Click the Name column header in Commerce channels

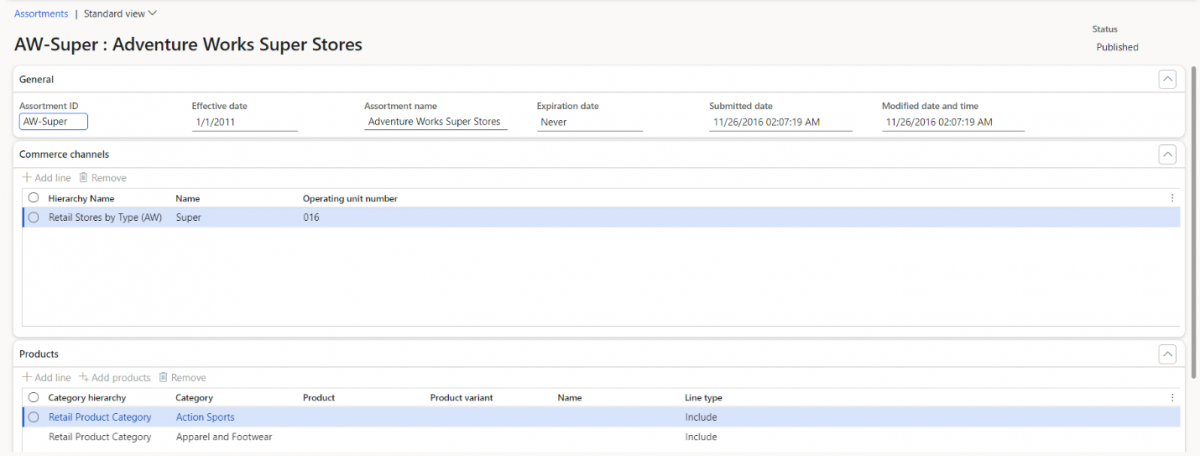coord(188,198)
